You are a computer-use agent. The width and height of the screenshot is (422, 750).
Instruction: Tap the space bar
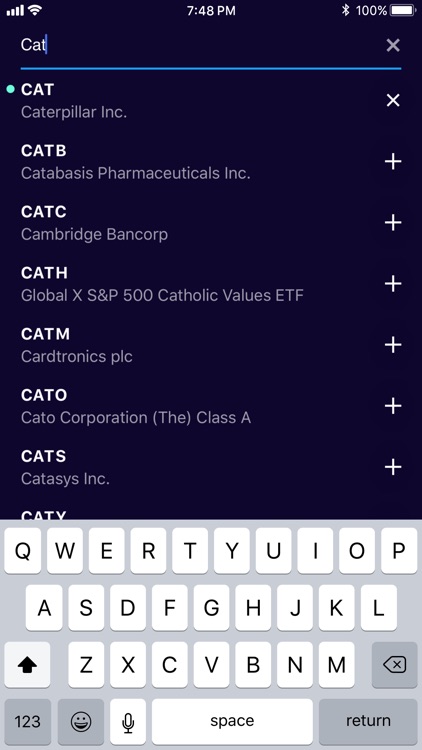(232, 721)
